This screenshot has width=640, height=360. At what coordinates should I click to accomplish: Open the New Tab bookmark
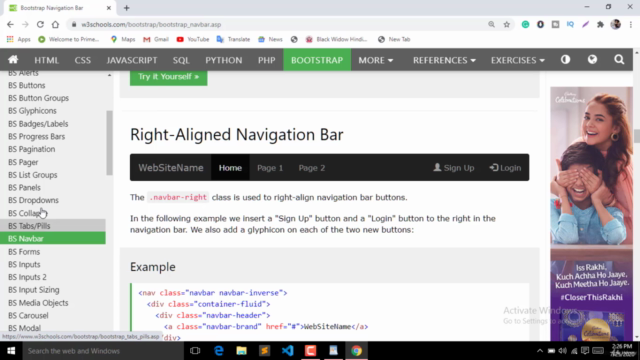[394, 39]
